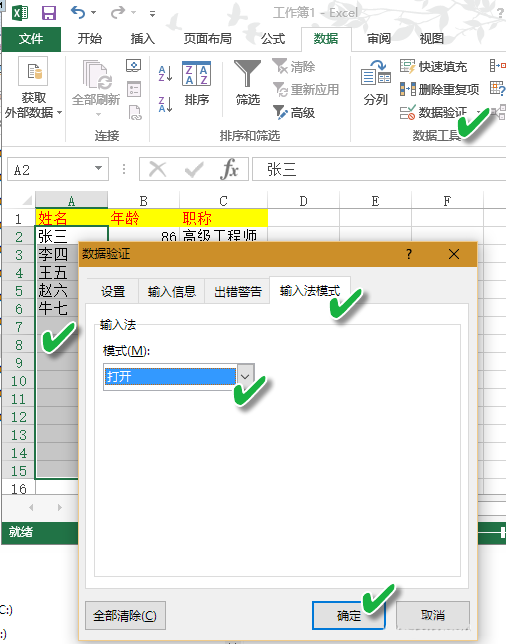Expand the 模式 dropdown showing 打开
The width and height of the screenshot is (506, 644).
pyautogui.click(x=245, y=376)
